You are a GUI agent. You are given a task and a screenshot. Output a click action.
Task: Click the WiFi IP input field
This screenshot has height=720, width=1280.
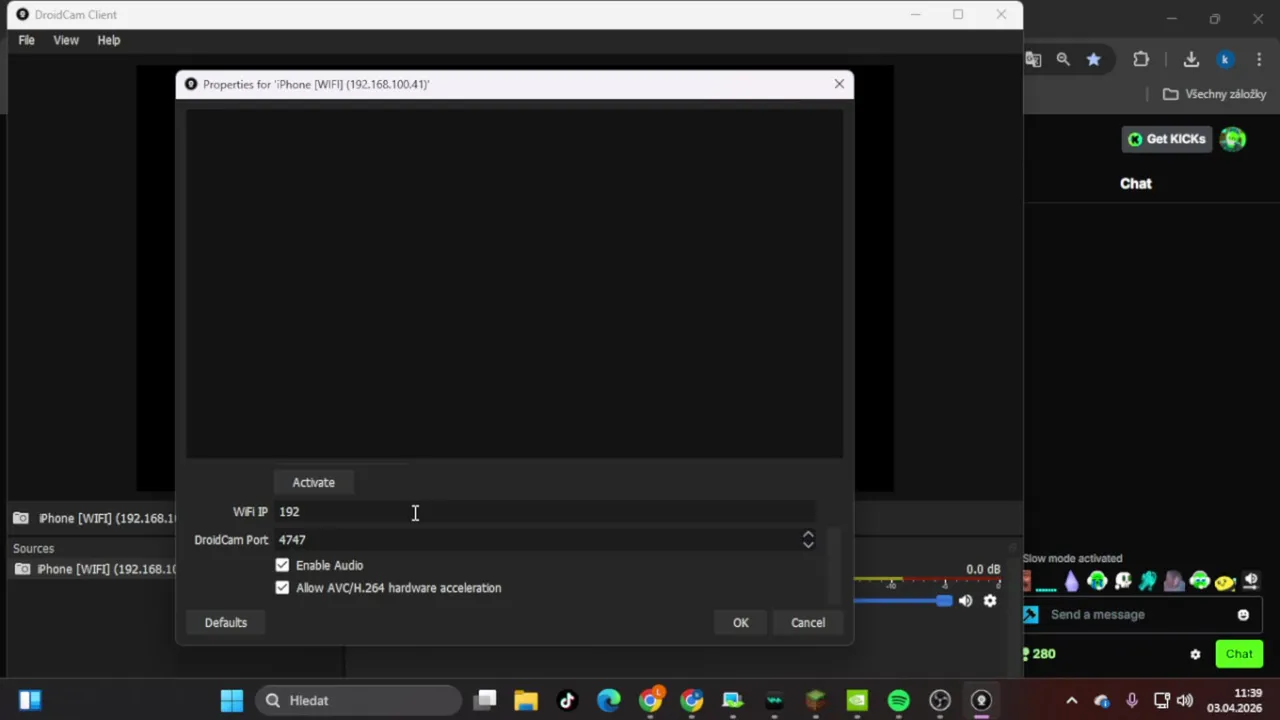[544, 511]
